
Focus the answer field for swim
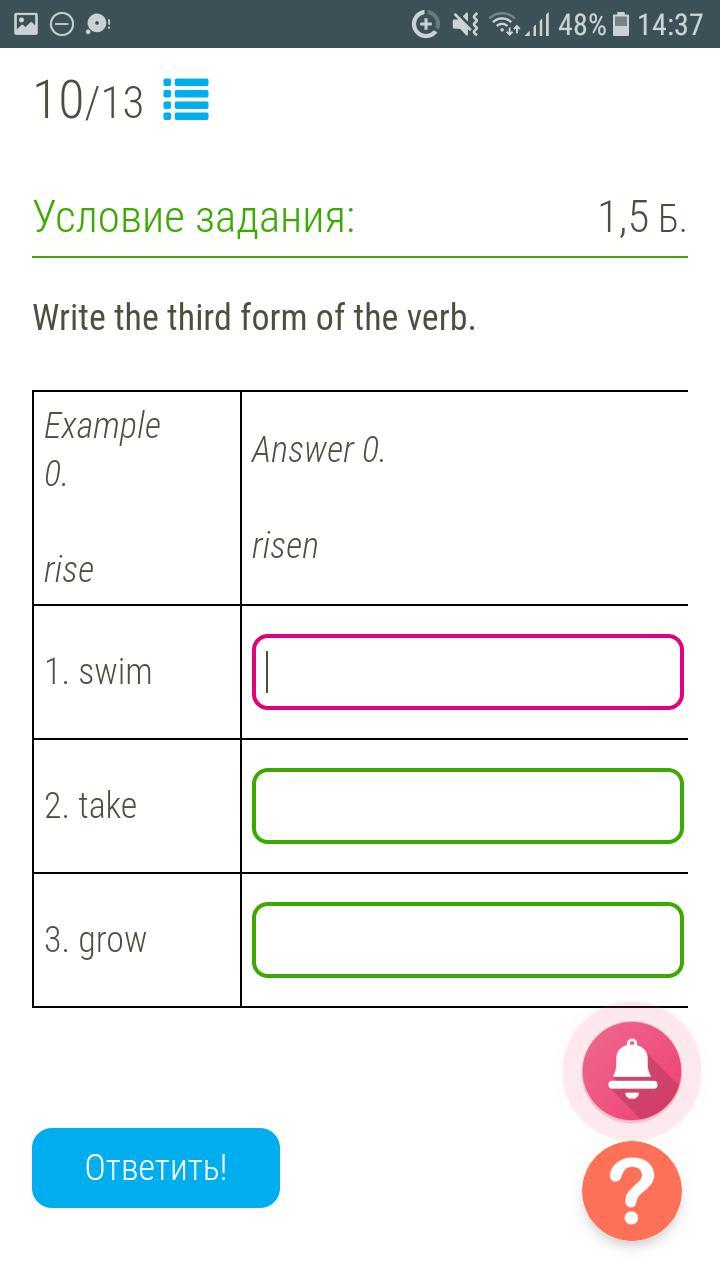tap(467, 672)
